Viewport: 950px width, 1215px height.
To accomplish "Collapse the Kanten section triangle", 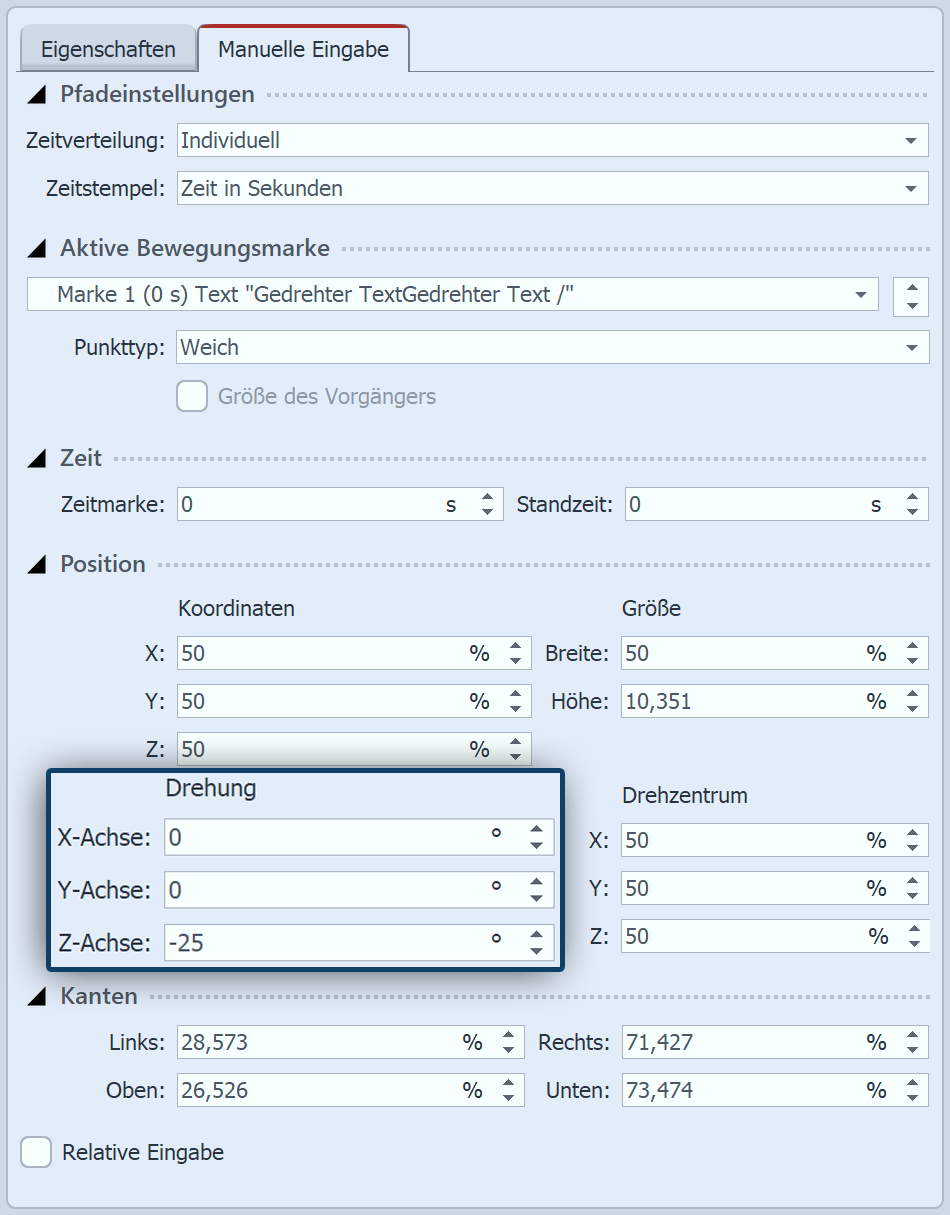I will point(38,996).
